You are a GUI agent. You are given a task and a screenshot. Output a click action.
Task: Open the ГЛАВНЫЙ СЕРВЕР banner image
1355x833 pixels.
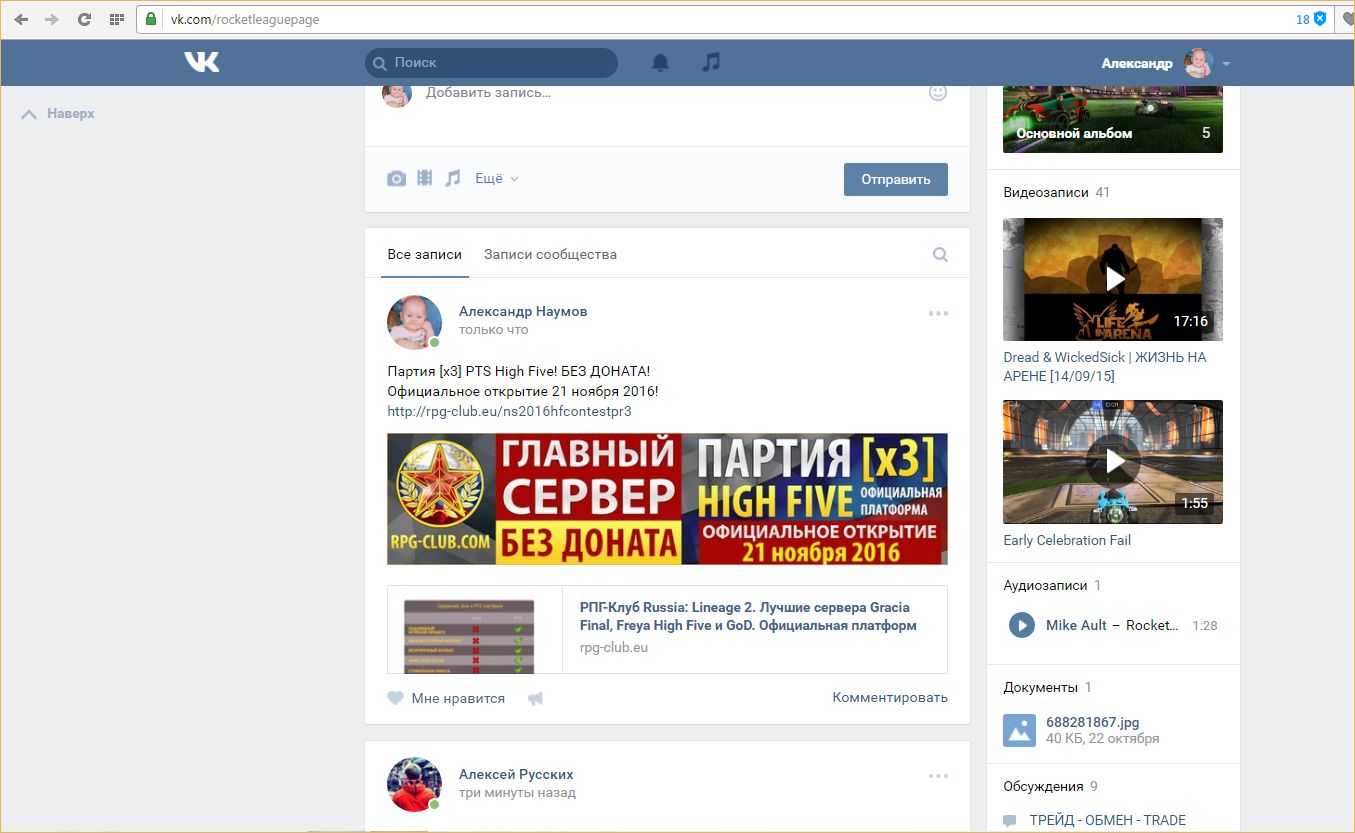[x=667, y=499]
